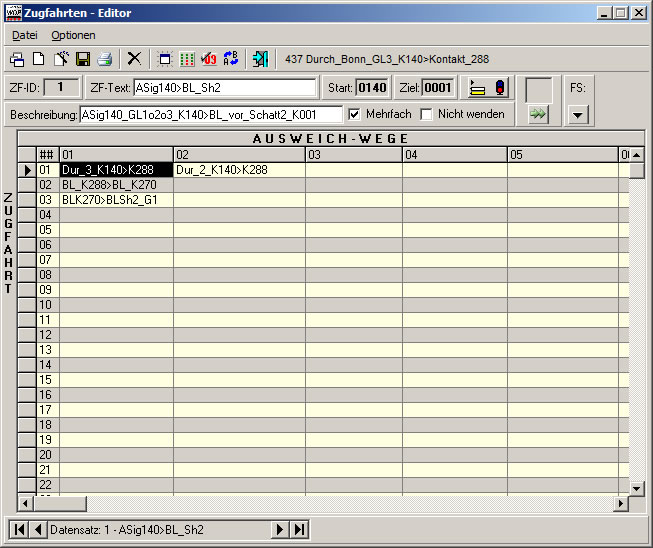Click into the ZF-Text input field
The image size is (653, 548).
pos(225,88)
